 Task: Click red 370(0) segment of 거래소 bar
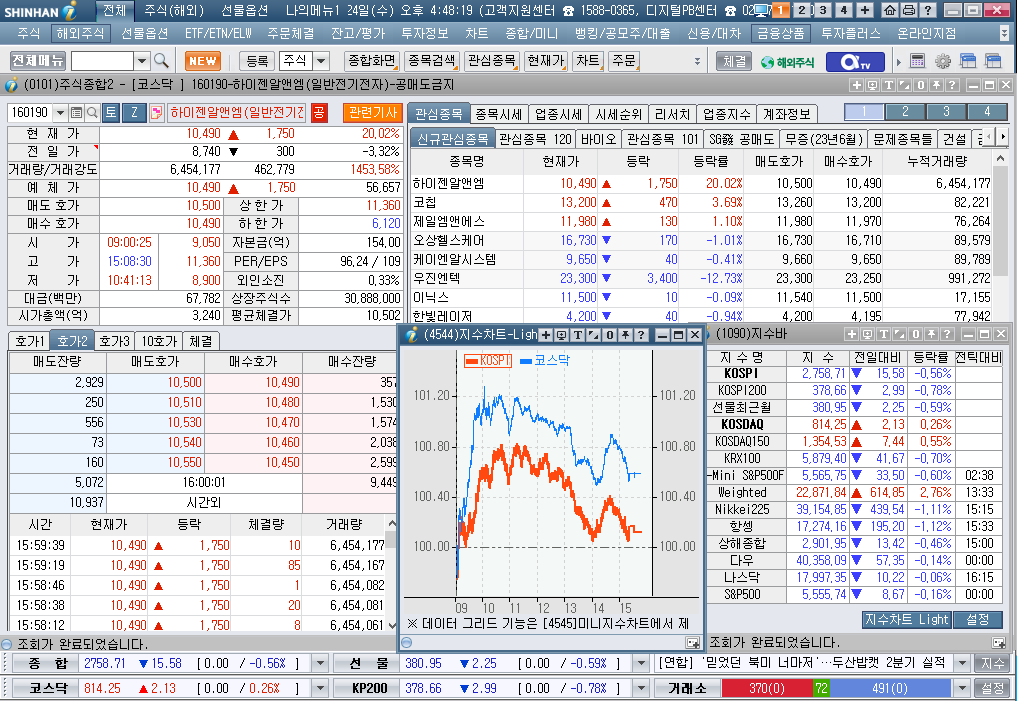coord(767,688)
